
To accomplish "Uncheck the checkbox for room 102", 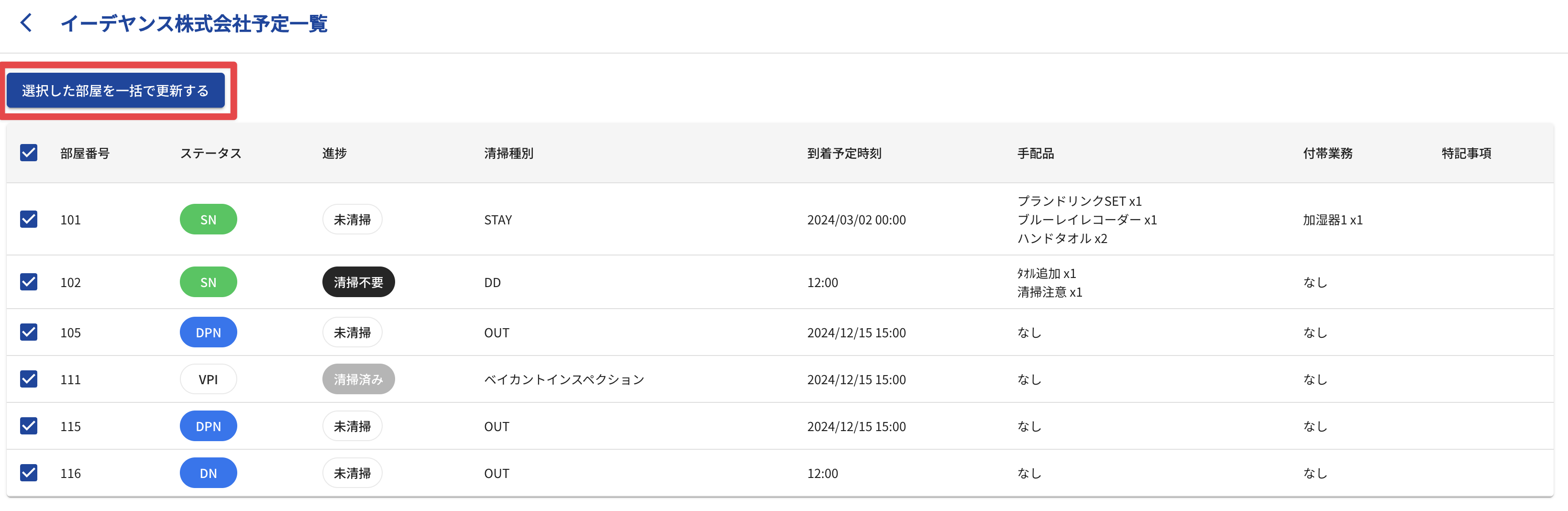I will (29, 282).
